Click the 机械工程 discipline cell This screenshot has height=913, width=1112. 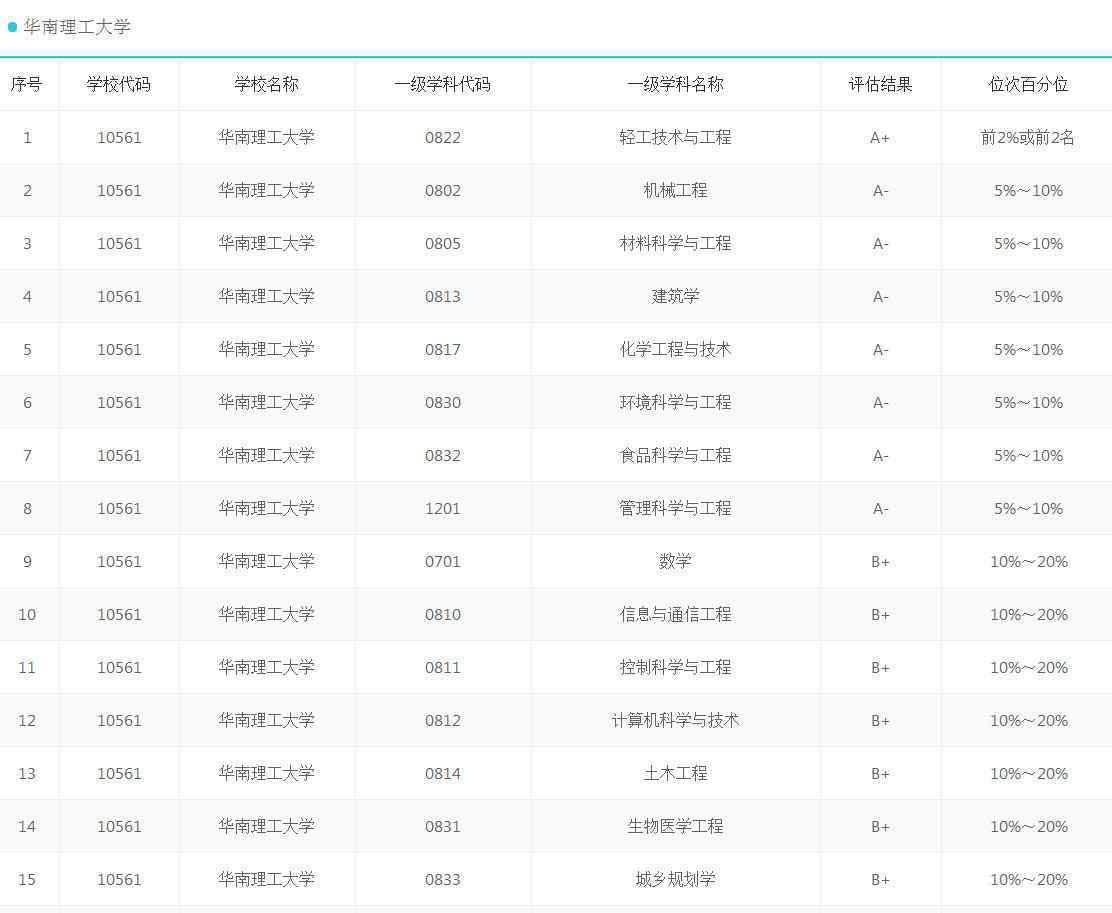coord(675,190)
